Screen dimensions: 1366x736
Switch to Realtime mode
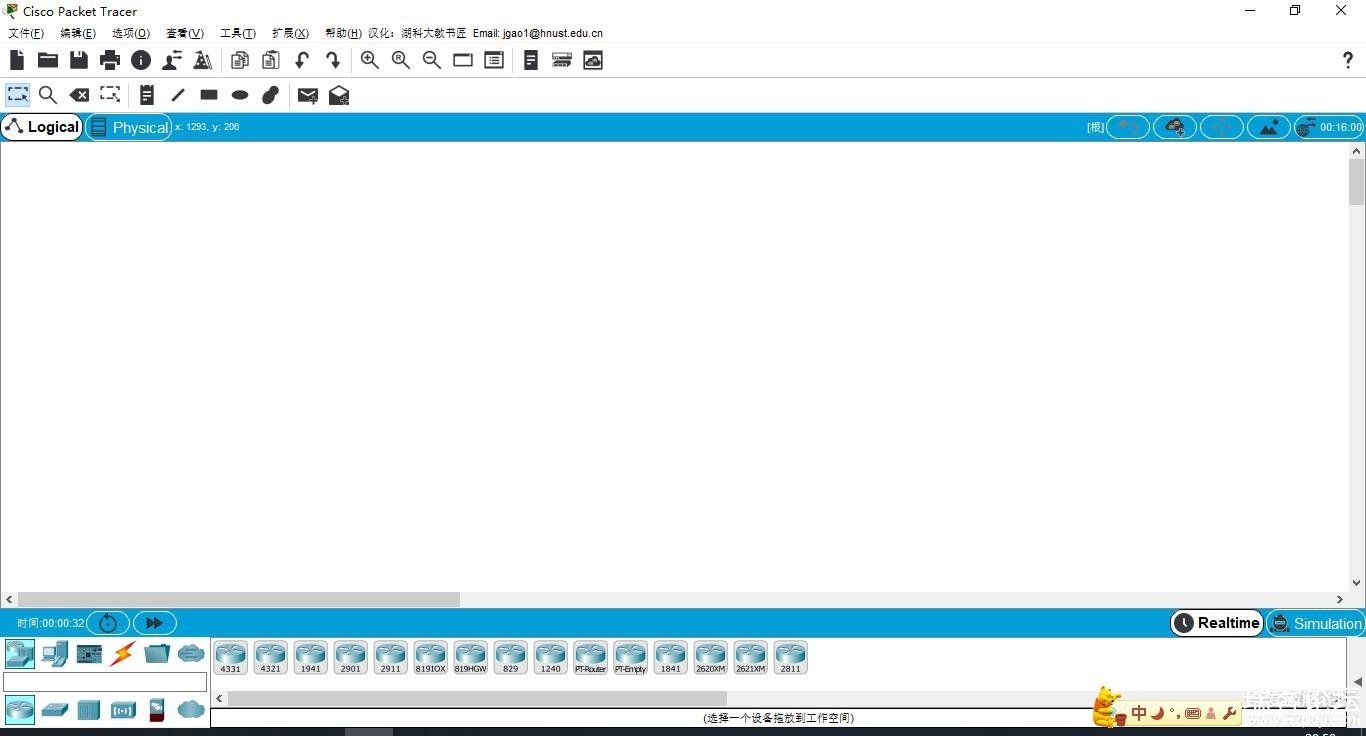click(x=1217, y=623)
